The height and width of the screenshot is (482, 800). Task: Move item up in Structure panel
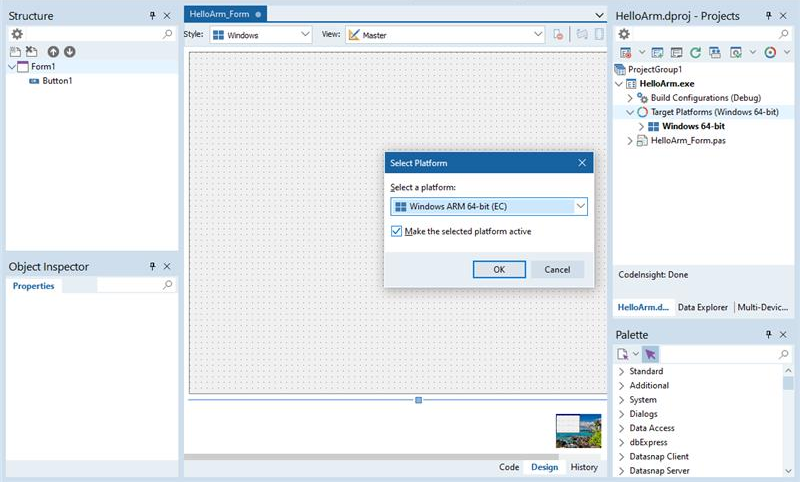[x=53, y=52]
